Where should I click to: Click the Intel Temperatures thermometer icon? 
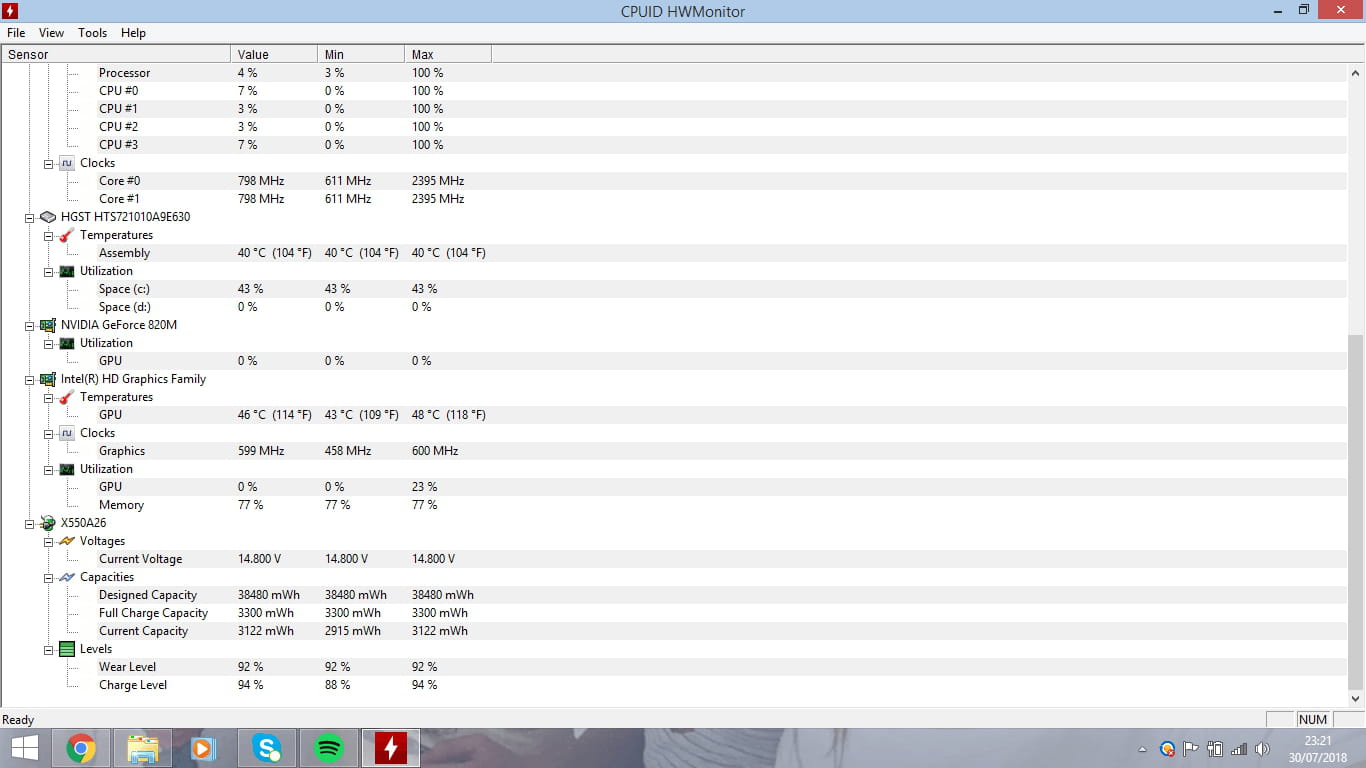click(67, 397)
